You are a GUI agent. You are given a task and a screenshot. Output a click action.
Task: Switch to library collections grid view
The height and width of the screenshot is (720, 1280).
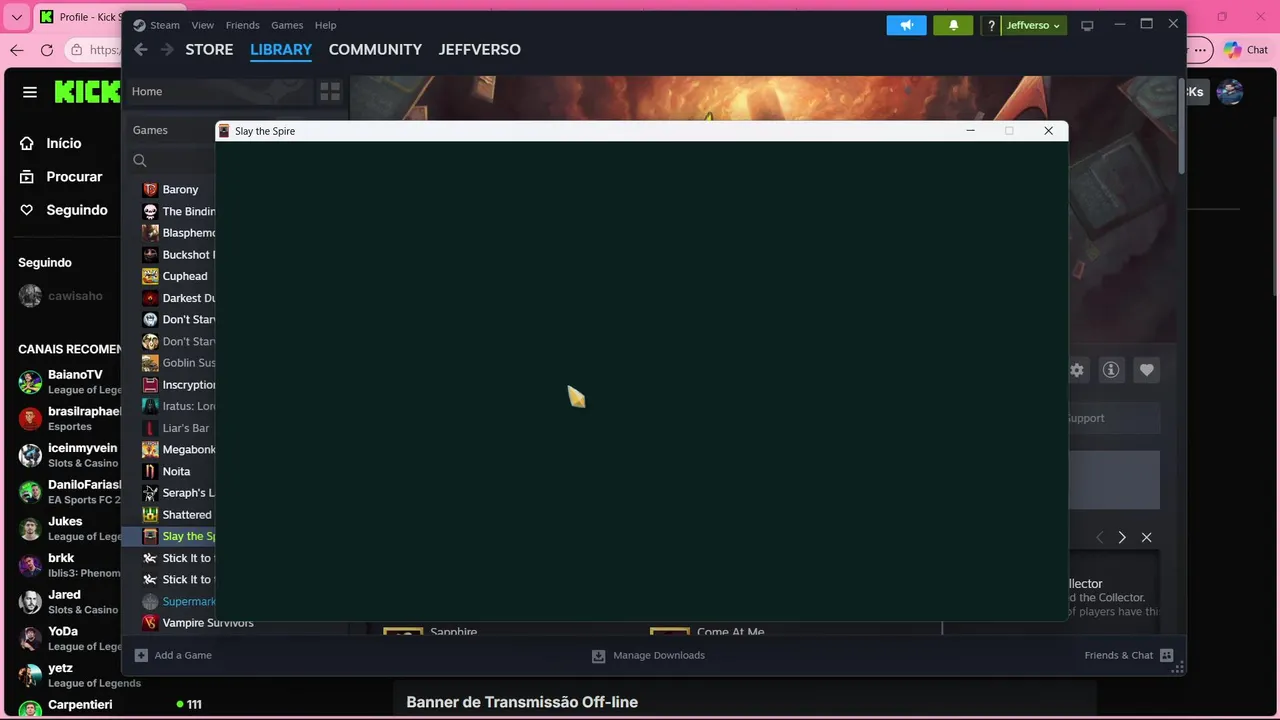[x=330, y=92]
